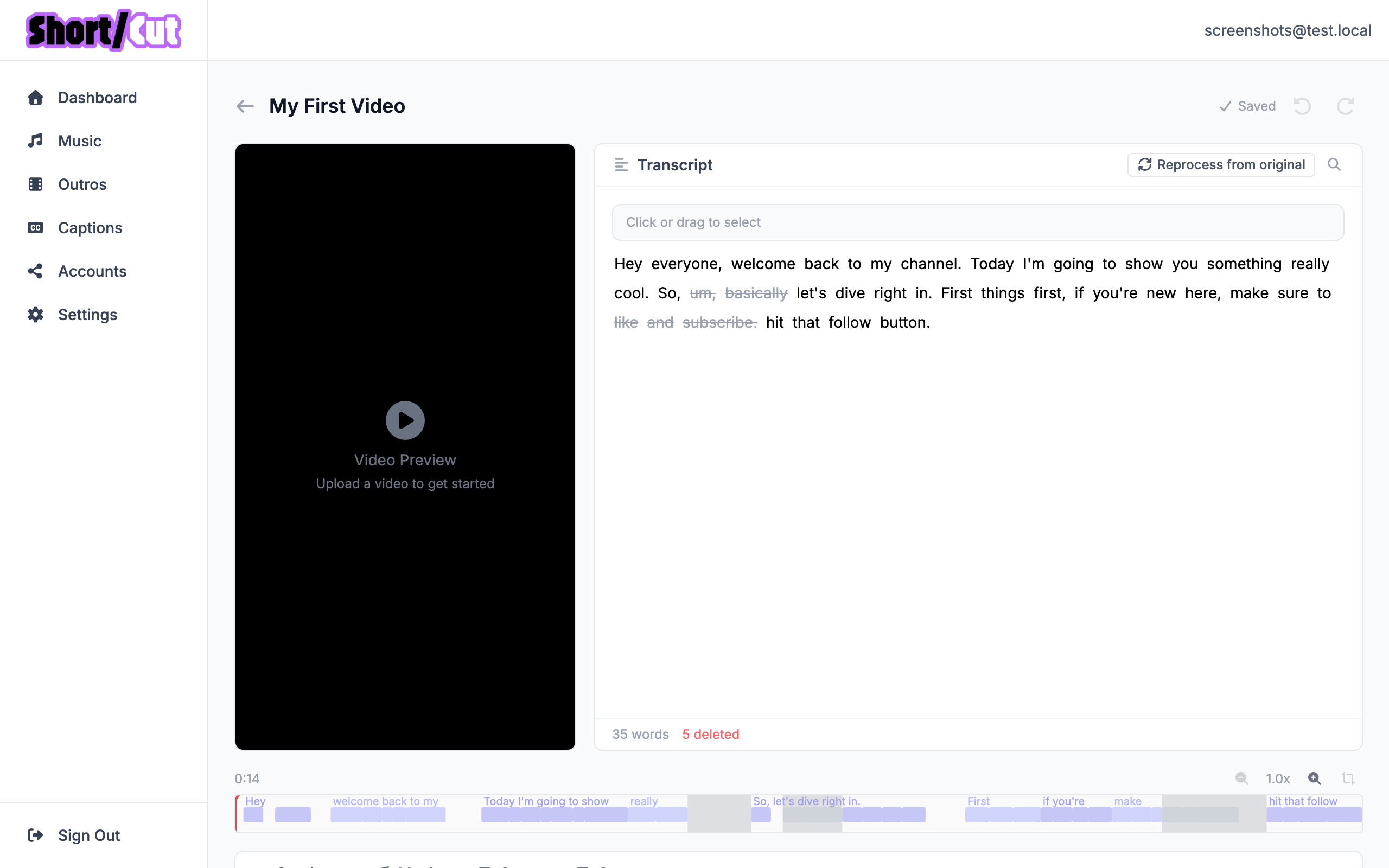This screenshot has width=1389, height=868.
Task: Restore the struck-through word 'basically'
Action: [x=755, y=293]
